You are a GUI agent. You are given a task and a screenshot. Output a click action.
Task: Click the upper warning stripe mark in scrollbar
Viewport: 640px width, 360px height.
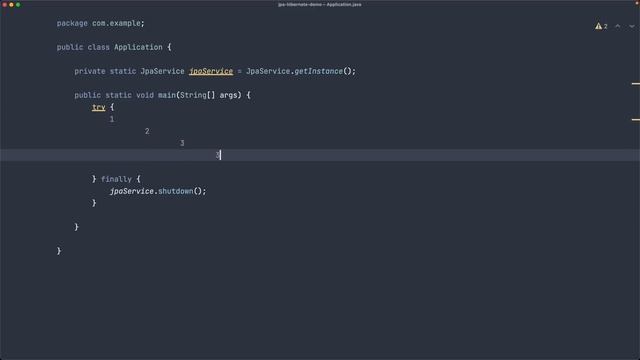[636, 84]
